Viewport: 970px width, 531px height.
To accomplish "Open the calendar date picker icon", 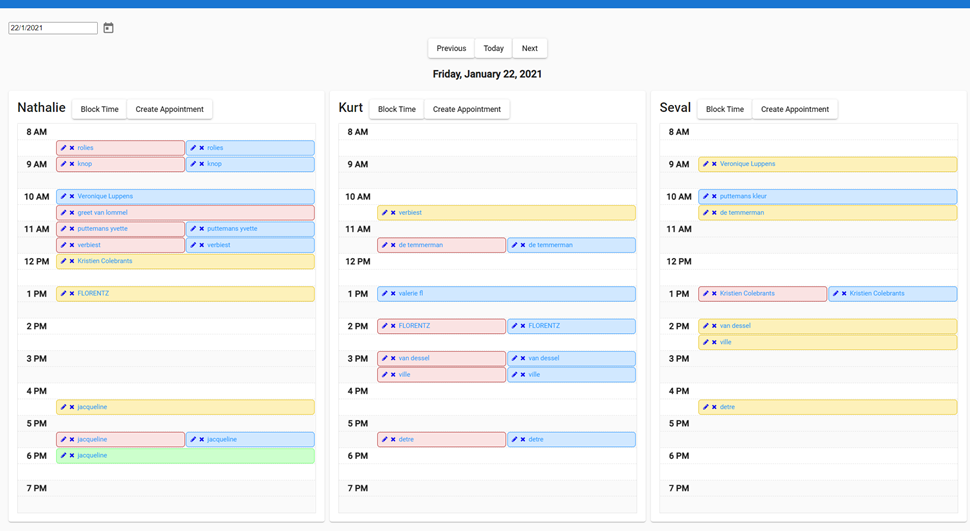I will 108,28.
